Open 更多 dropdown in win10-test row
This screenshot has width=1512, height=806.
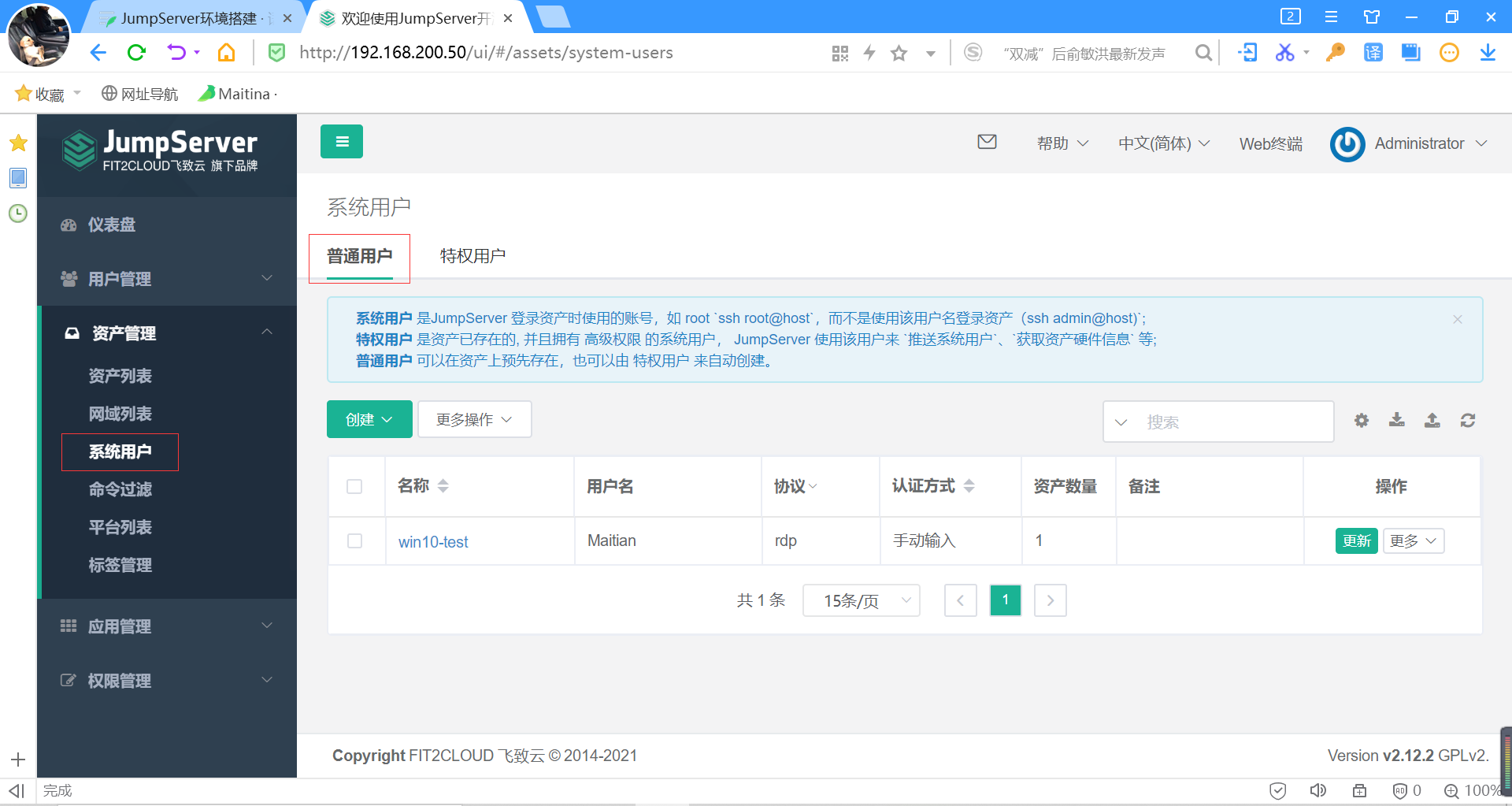pyautogui.click(x=1414, y=540)
